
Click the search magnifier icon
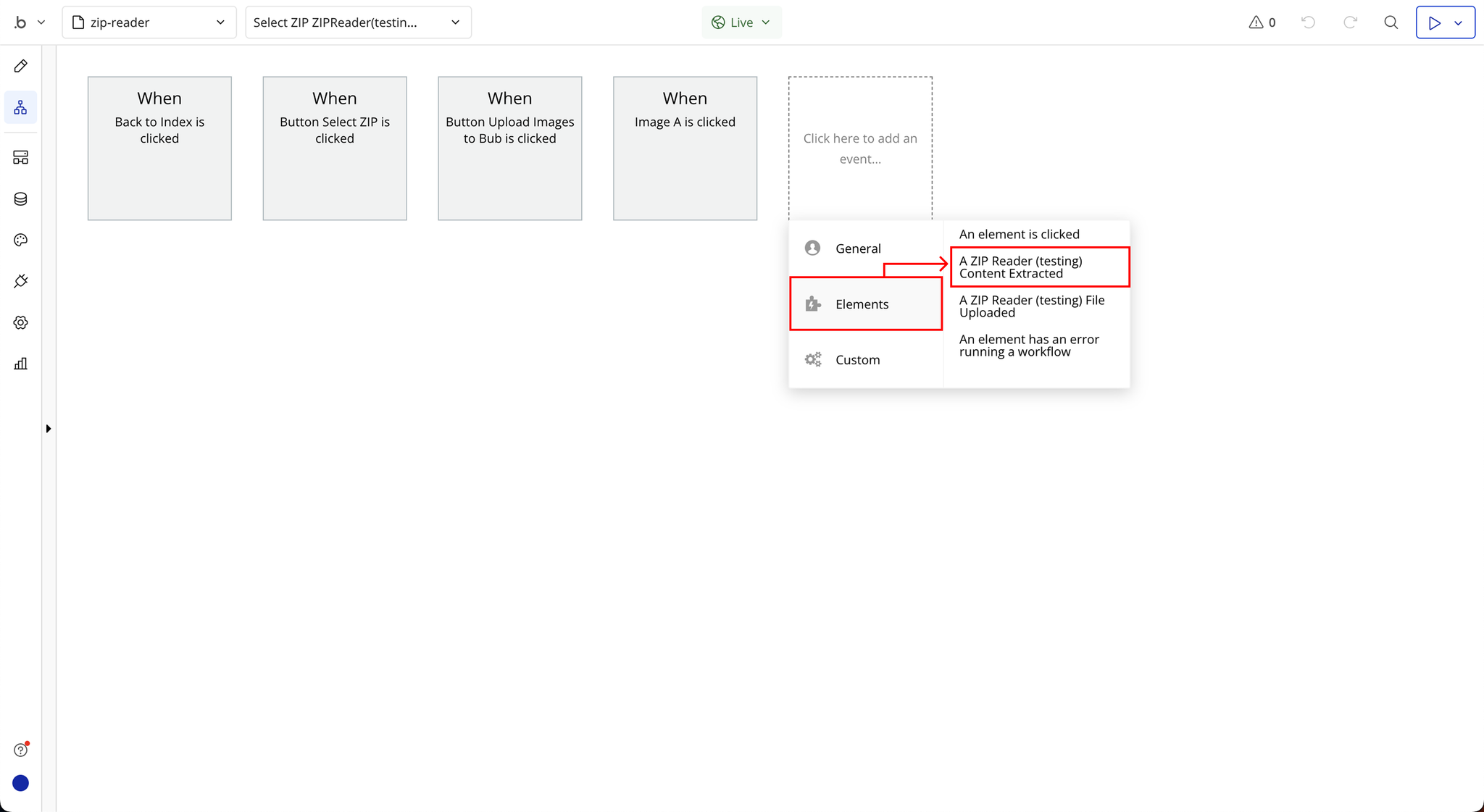[1391, 22]
